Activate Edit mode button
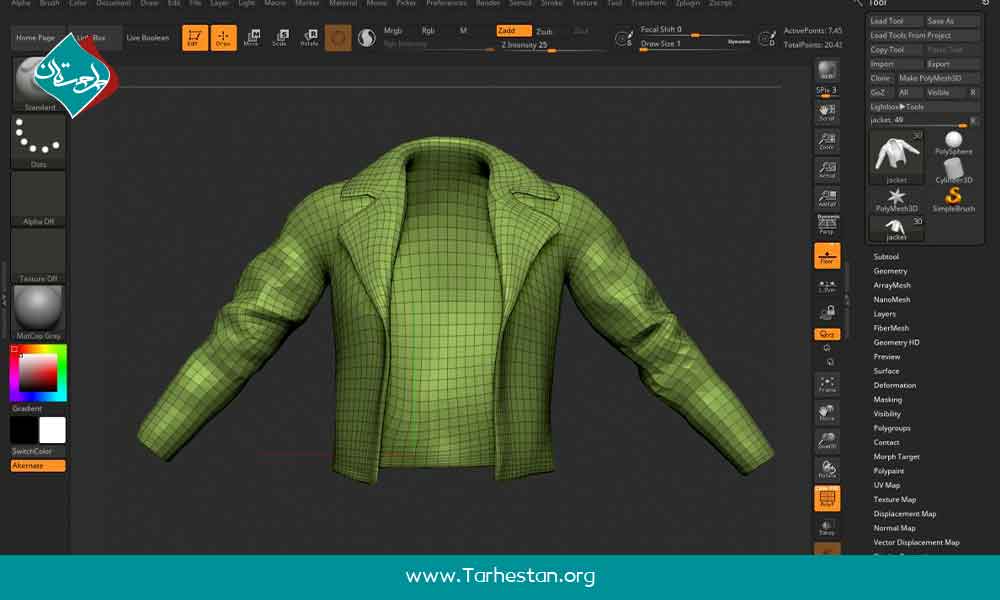This screenshot has width=1000, height=600. point(195,38)
